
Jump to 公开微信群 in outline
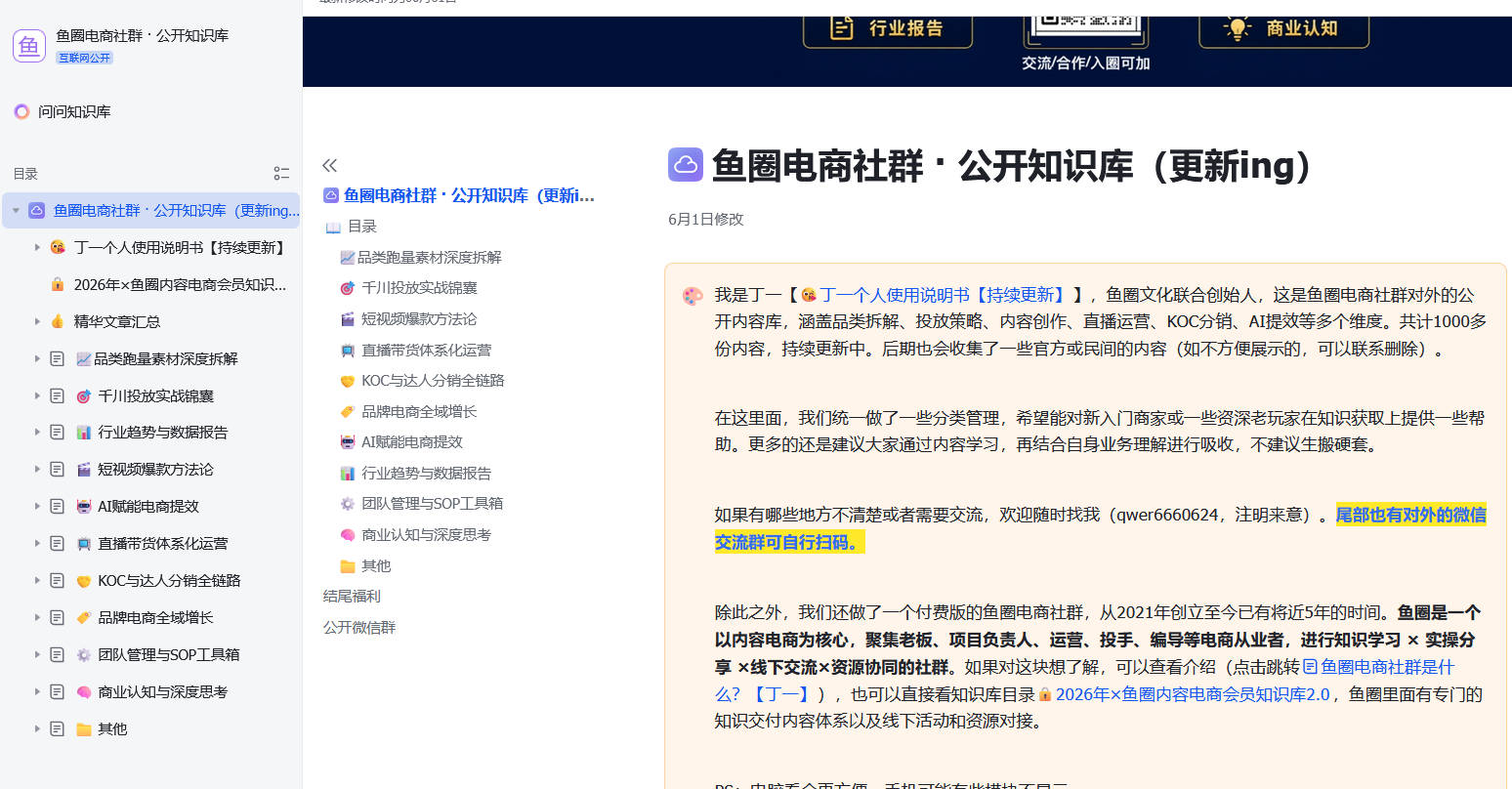click(x=359, y=628)
